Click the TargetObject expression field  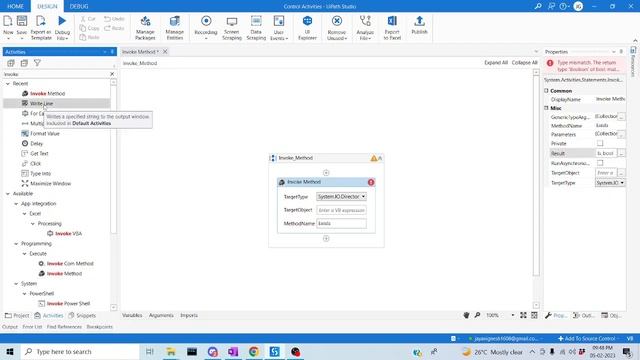click(341, 210)
